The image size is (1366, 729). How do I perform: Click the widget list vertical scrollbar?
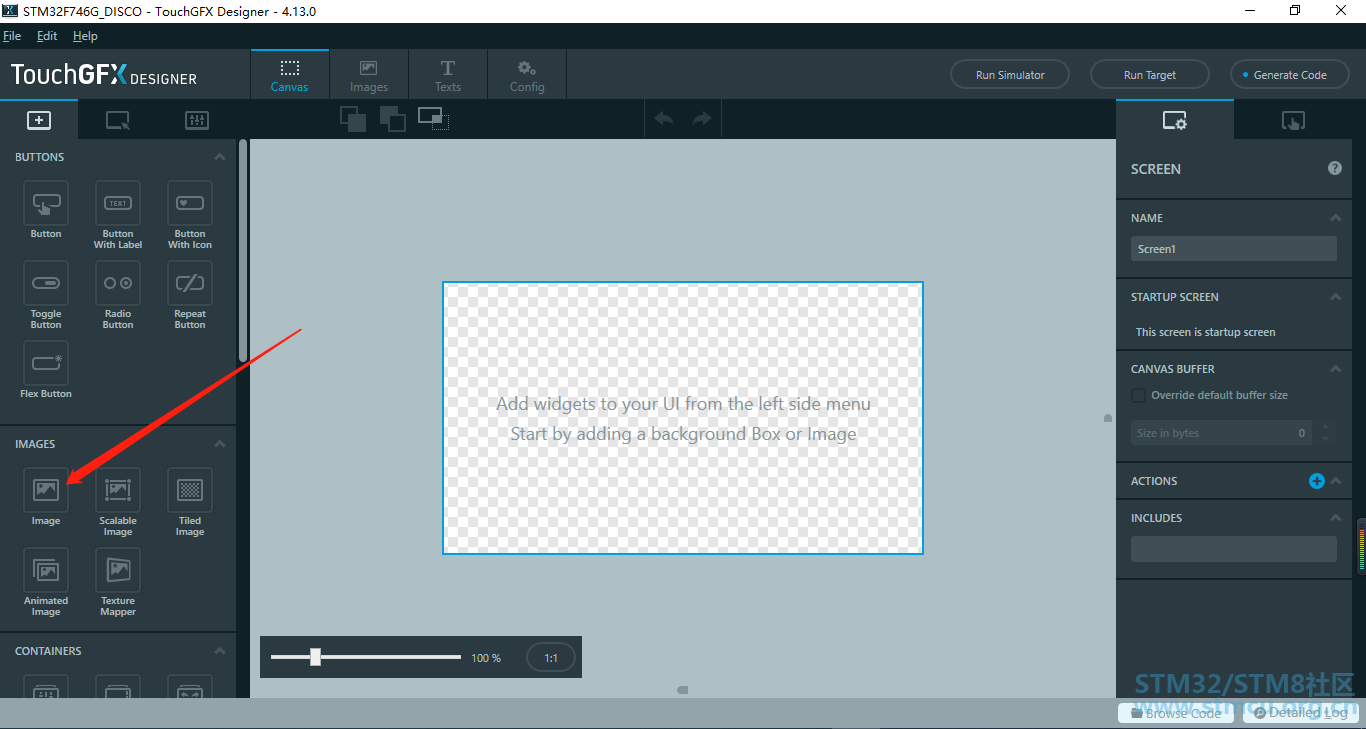click(242, 250)
